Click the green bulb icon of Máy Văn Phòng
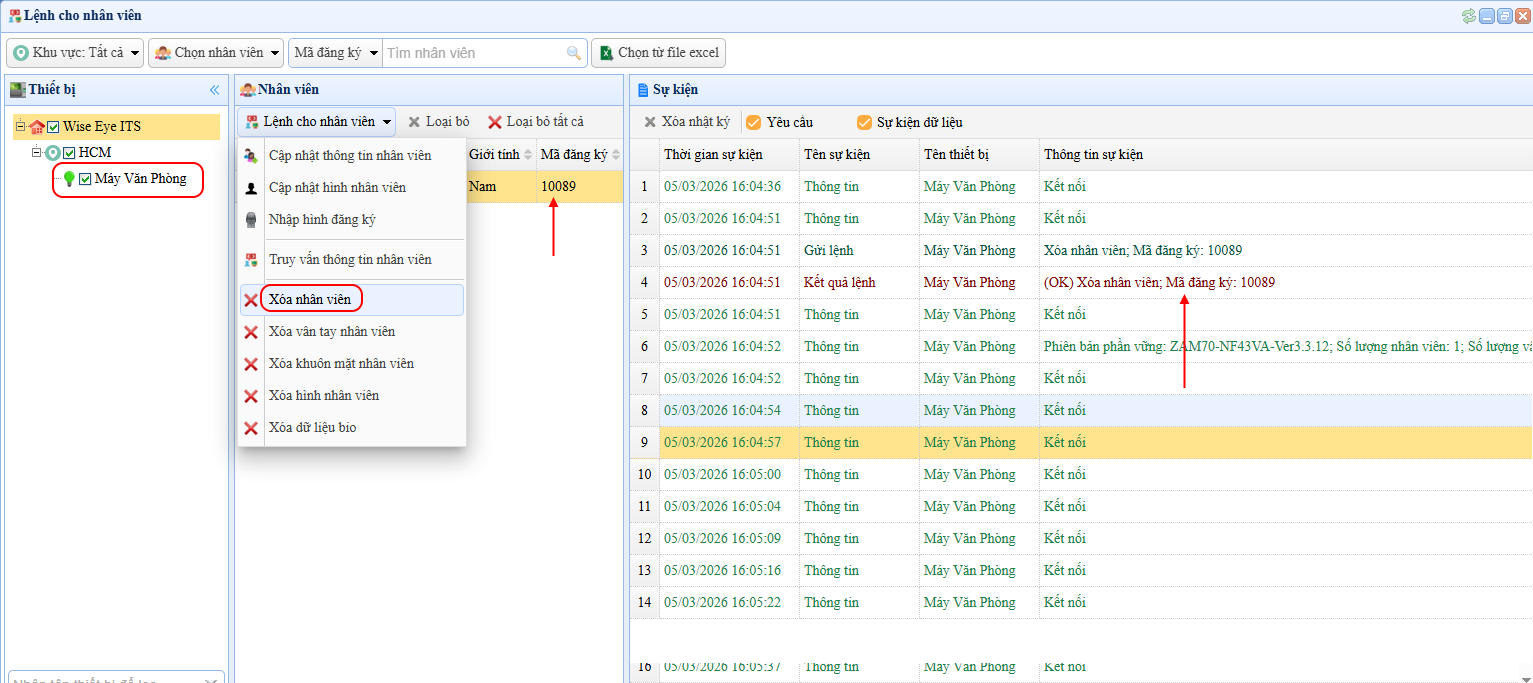This screenshot has width=1533, height=683. click(x=69, y=179)
